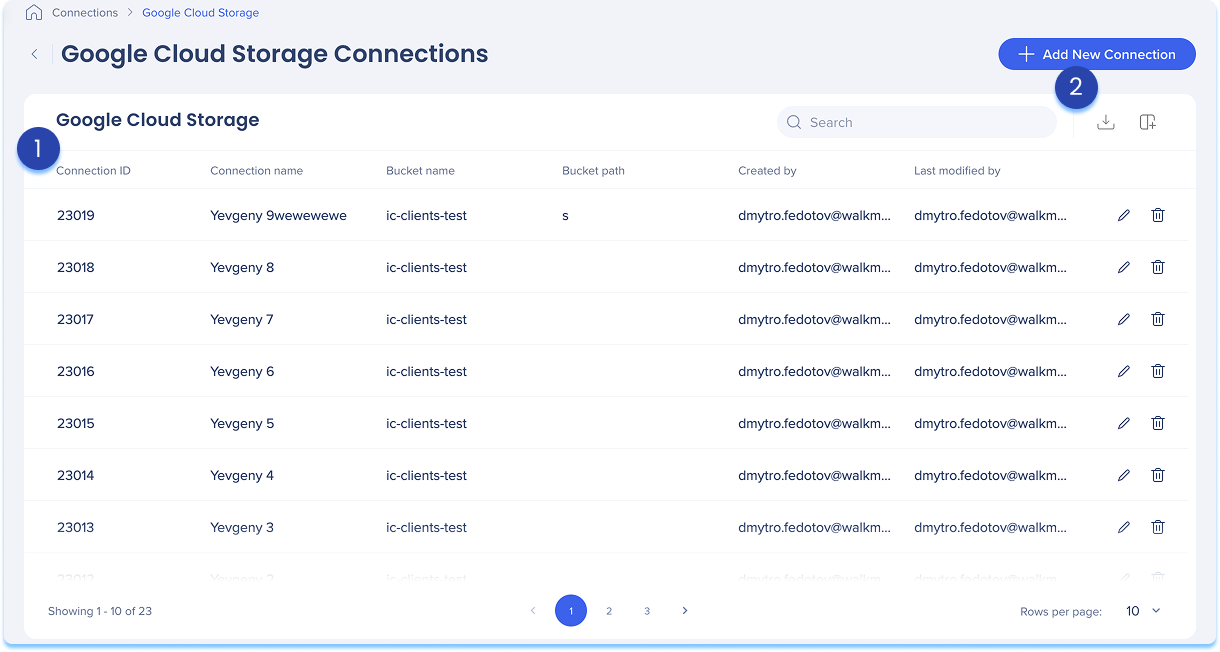The height and width of the screenshot is (652, 1220).
Task: Click Last modified by email in row 23016
Action: 990,371
